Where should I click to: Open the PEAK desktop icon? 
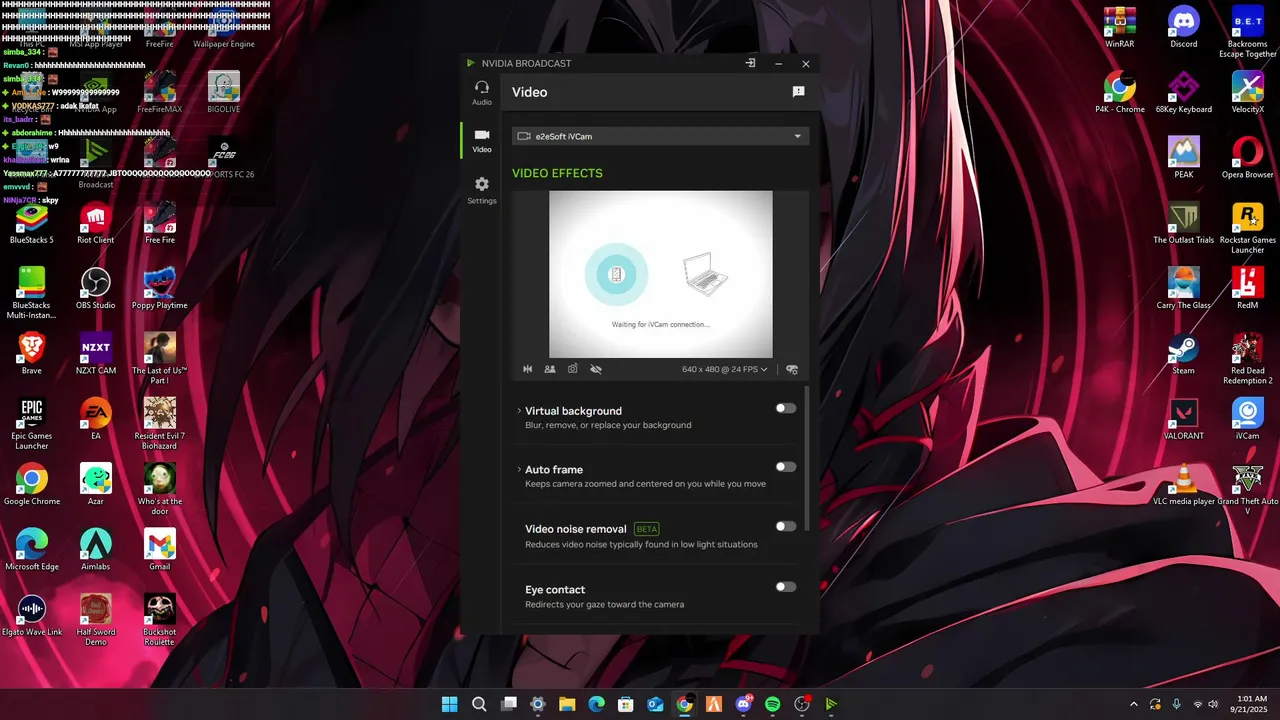[x=1184, y=158]
